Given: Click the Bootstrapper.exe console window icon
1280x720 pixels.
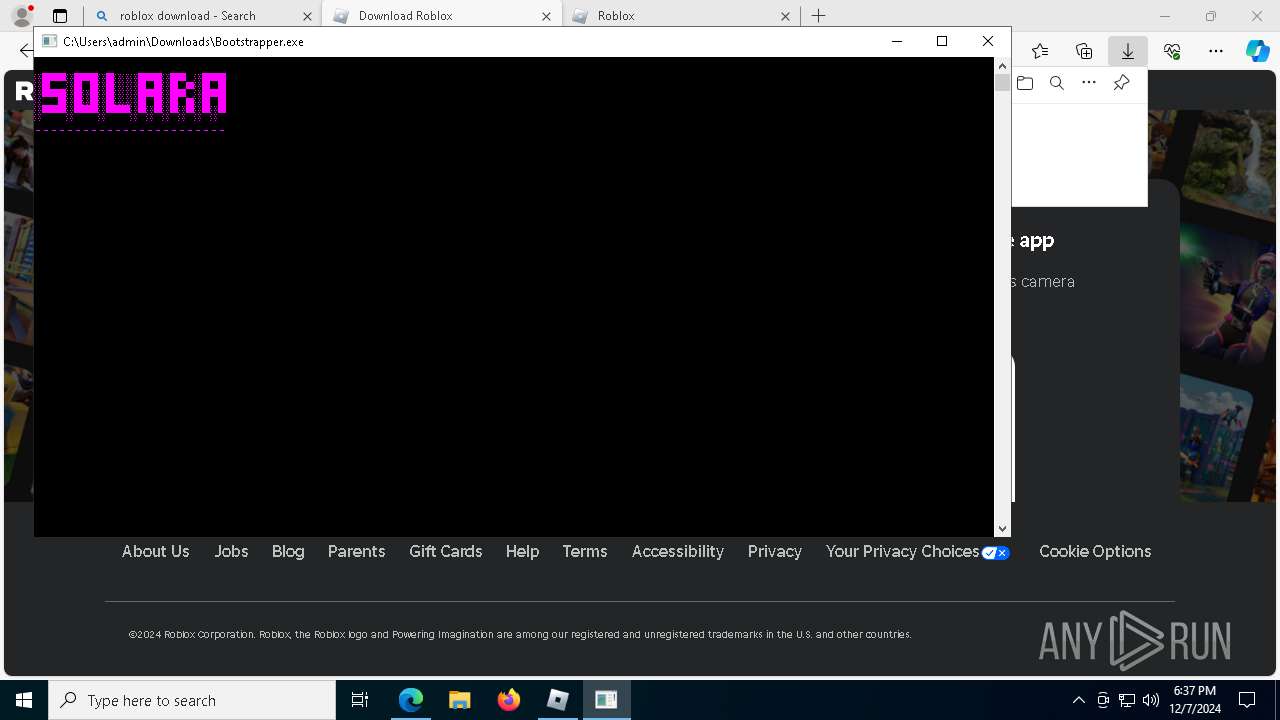Looking at the screenshot, I should [x=49, y=41].
